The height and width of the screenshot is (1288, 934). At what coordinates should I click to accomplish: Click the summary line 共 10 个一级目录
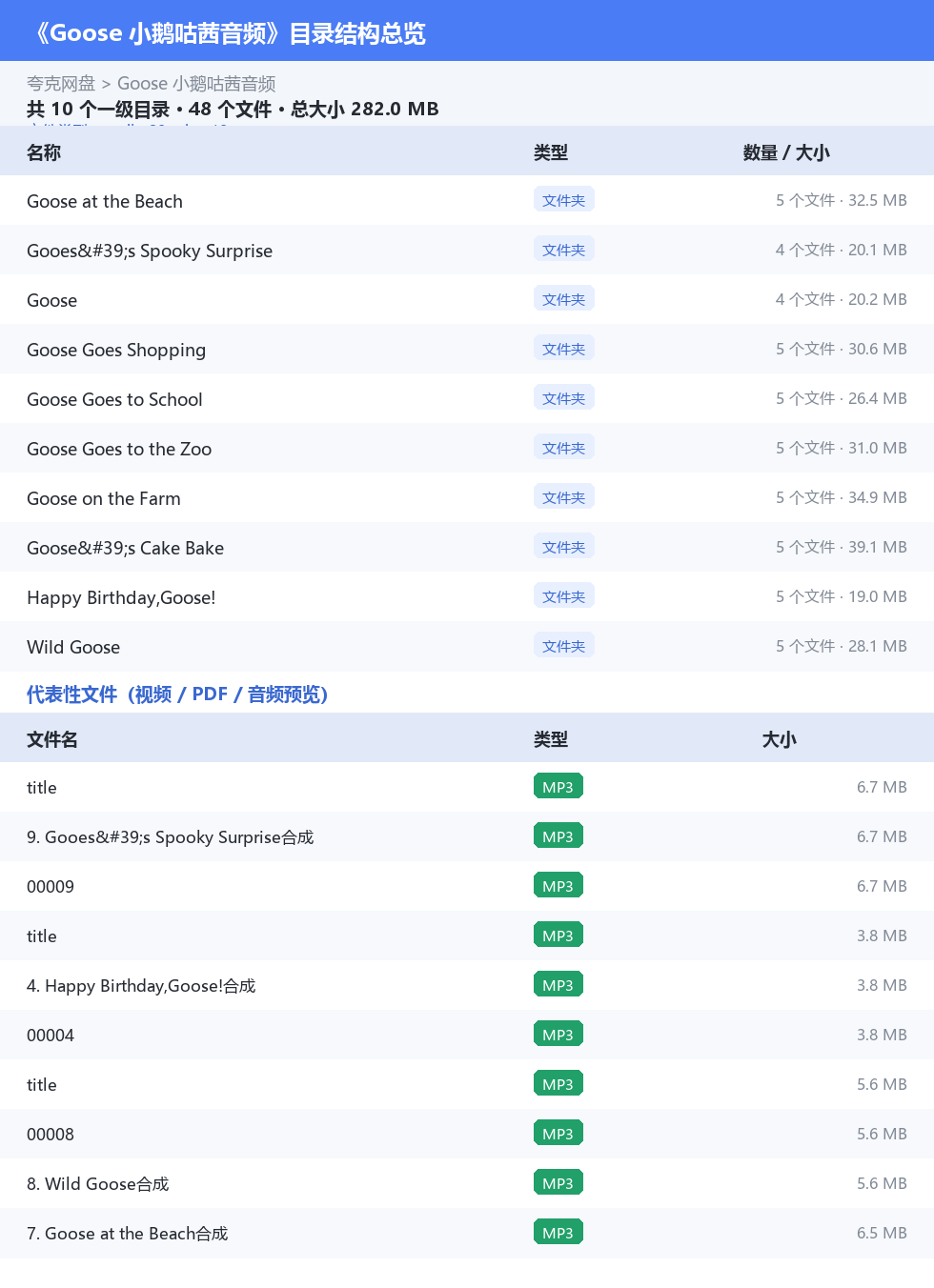233,109
